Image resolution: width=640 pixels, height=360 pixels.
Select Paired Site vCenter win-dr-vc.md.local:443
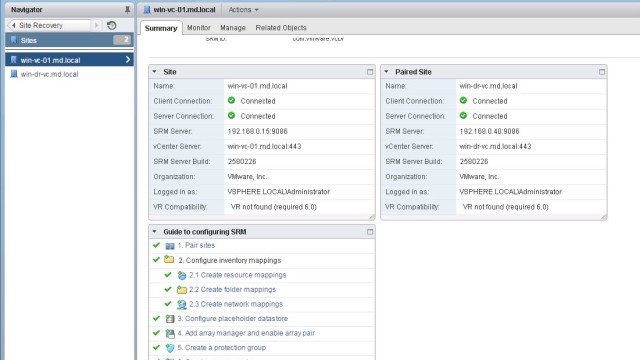(x=495, y=147)
